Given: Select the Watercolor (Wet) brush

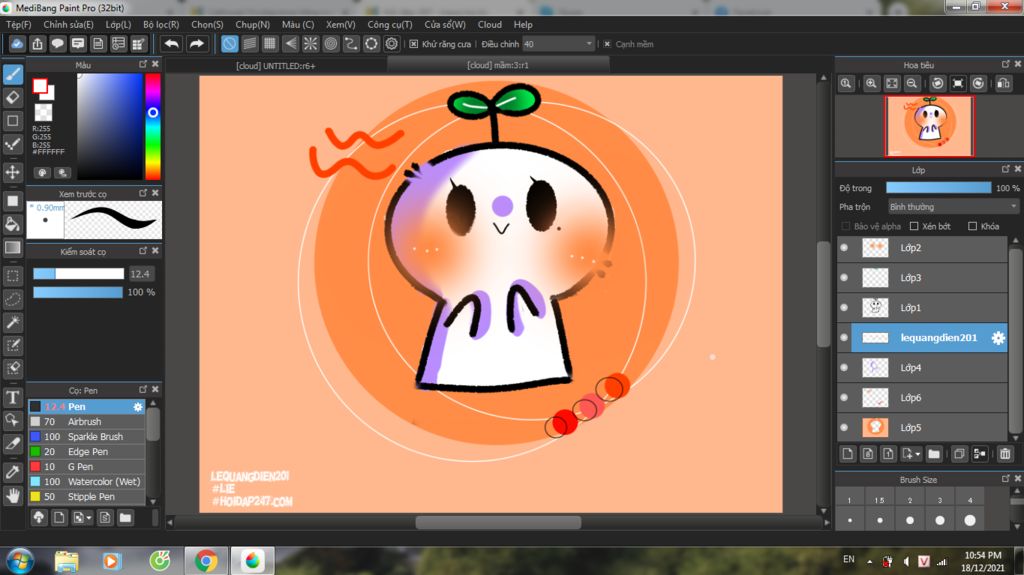Looking at the screenshot, I should point(86,482).
